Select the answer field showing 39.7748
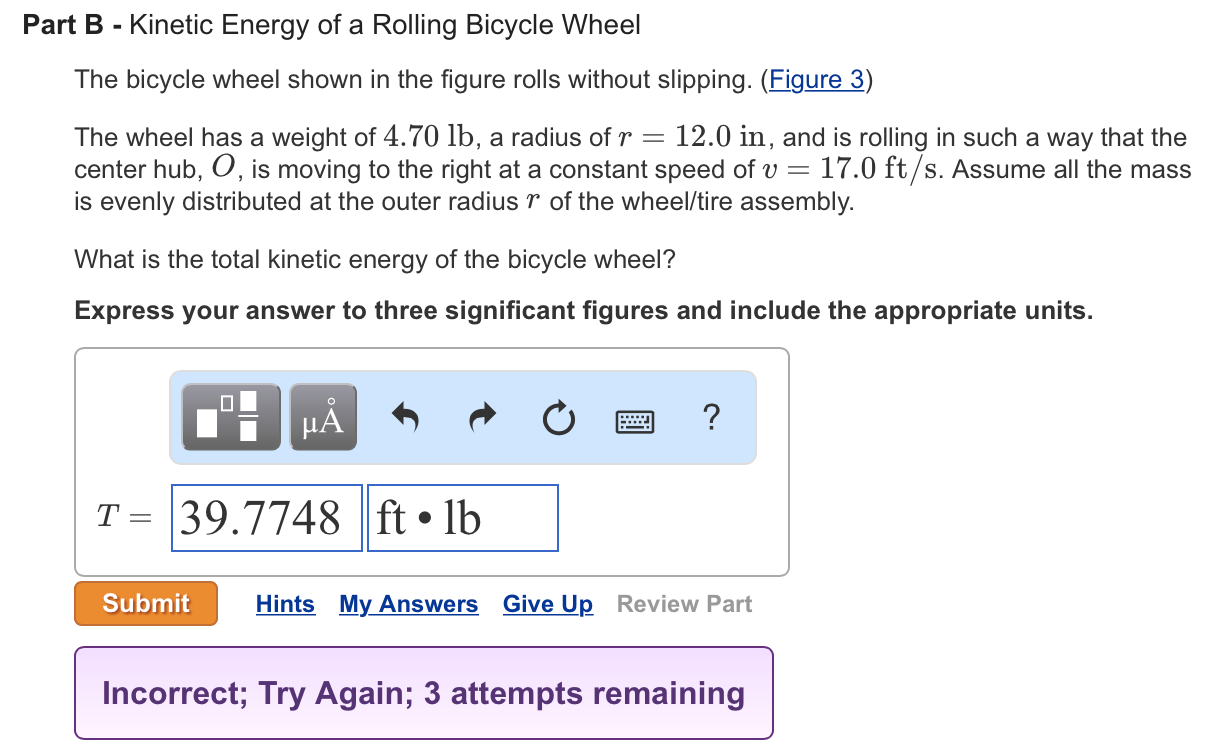 coord(266,517)
